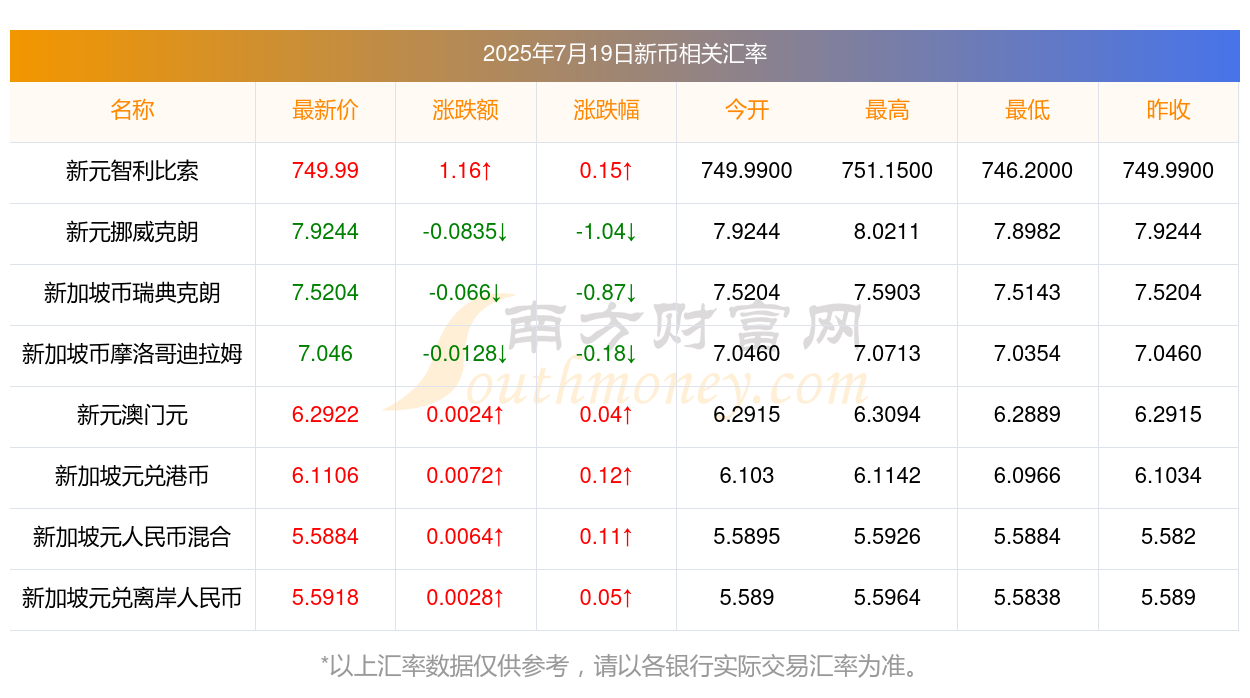
Task: Click the change amount 0.0064↑
Action: [x=466, y=537]
